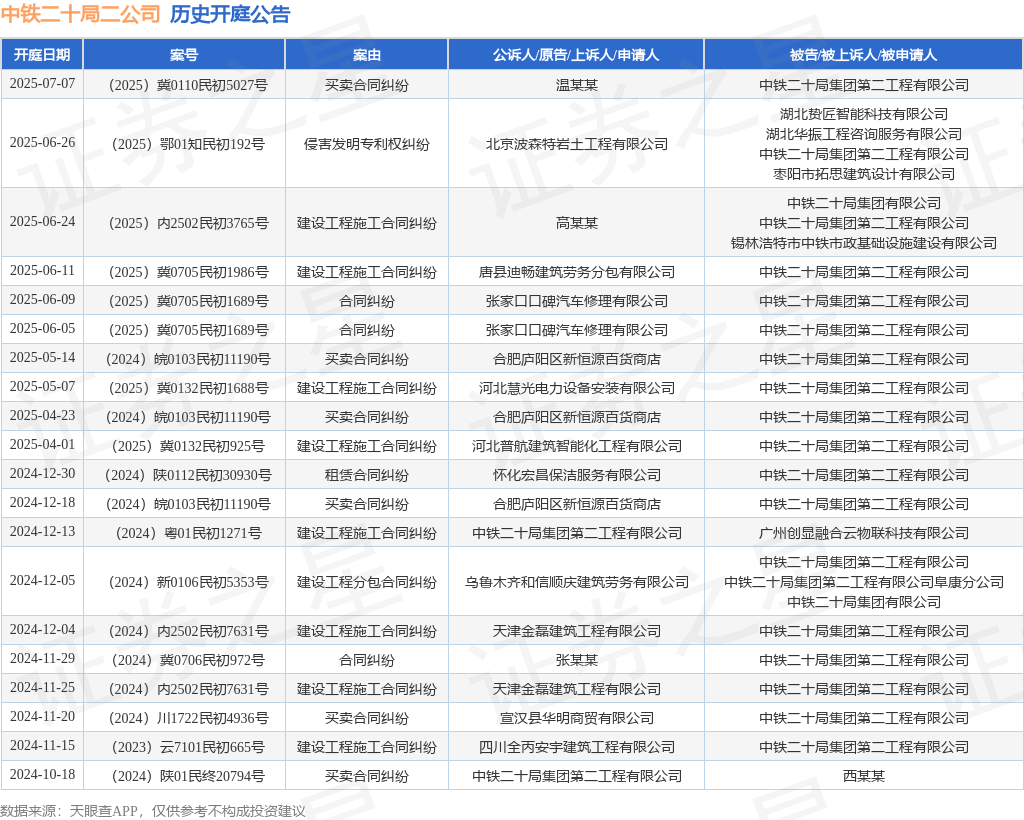
Task: Select the '案由' column header
Action: [x=366, y=55]
